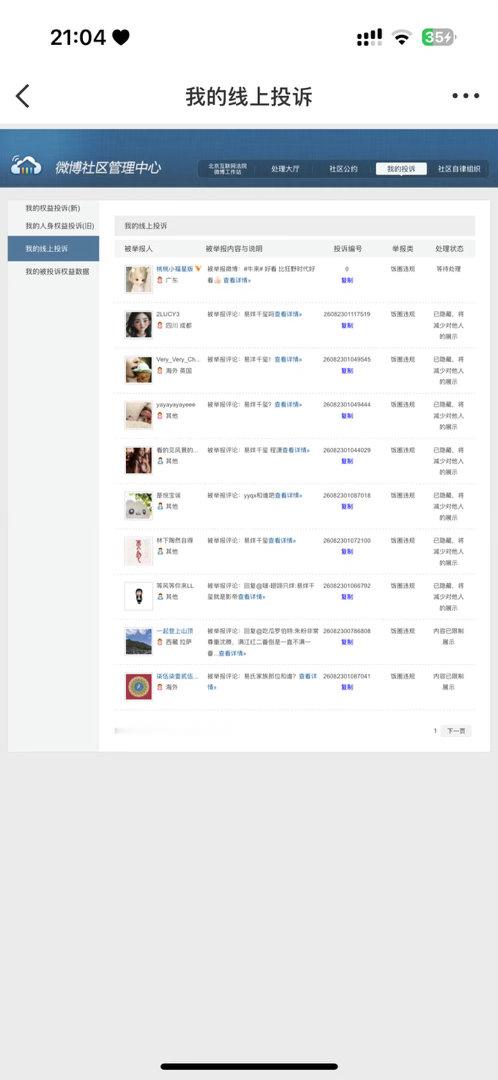The image size is (498, 1080).
Task: Copy complaint number 26082301117519
Action: click(346, 325)
